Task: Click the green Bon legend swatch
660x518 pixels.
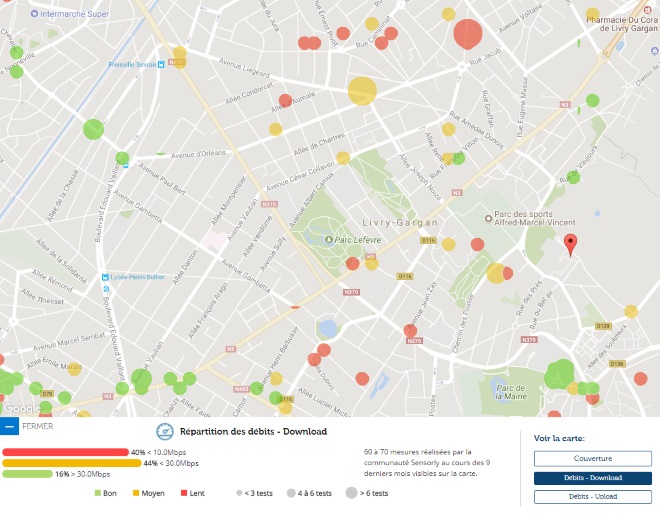Action: [x=98, y=494]
